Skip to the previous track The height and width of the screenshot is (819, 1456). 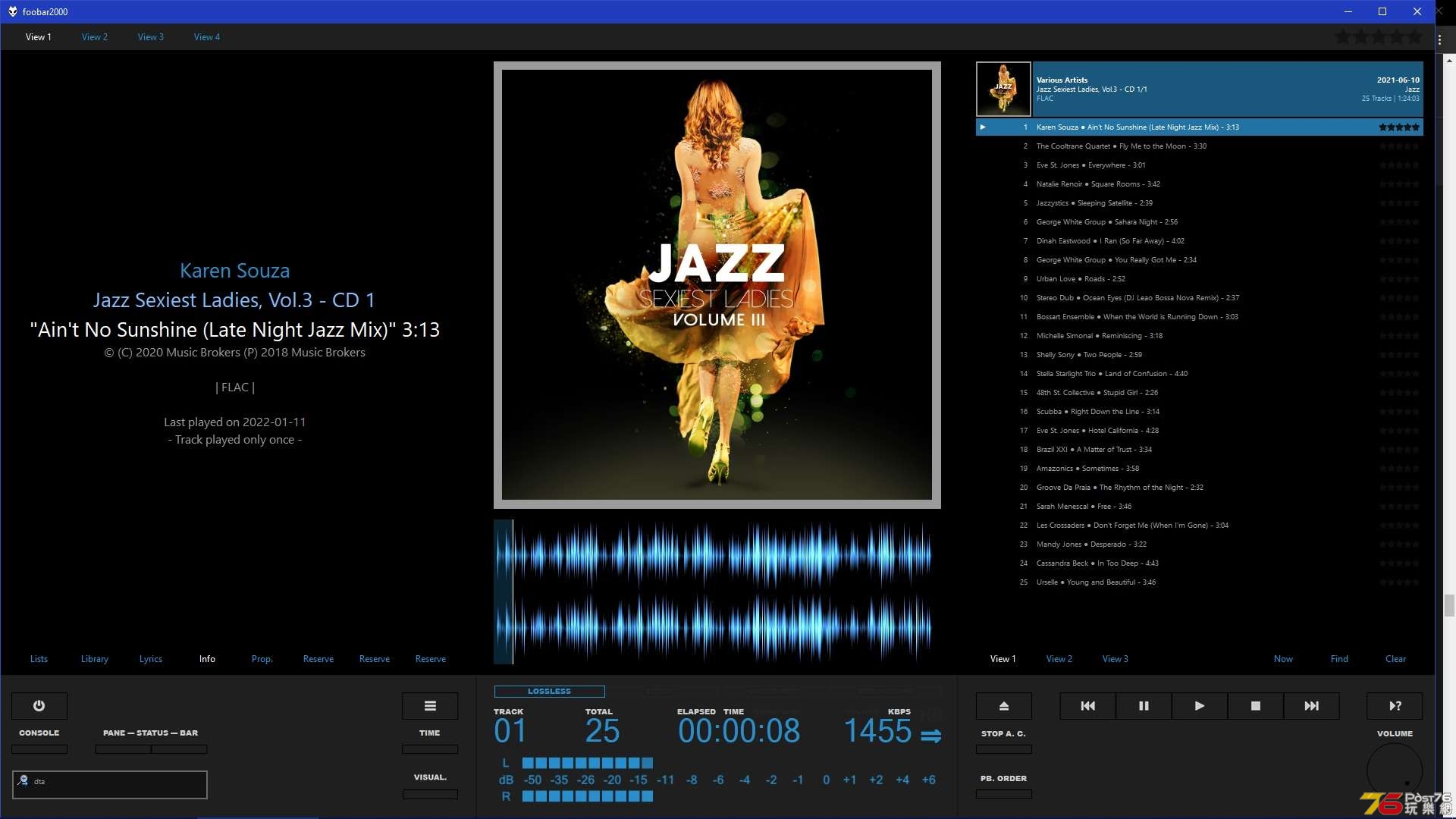pyautogui.click(x=1087, y=706)
